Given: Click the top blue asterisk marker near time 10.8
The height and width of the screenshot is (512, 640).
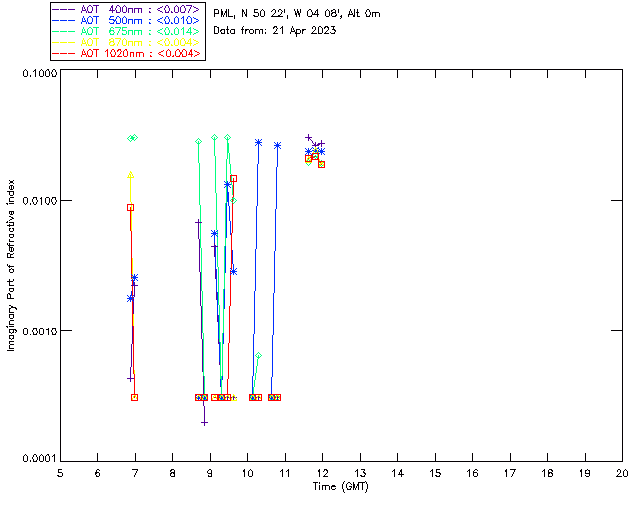Looking at the screenshot, I should pyautogui.click(x=278, y=146).
